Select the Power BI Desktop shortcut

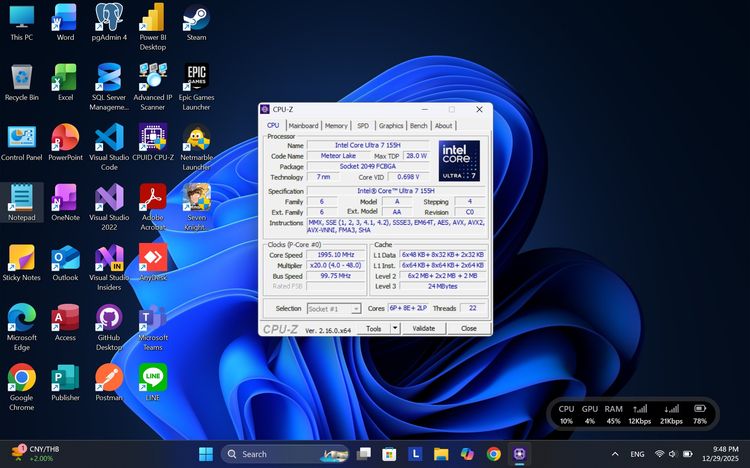pyautogui.click(x=153, y=27)
